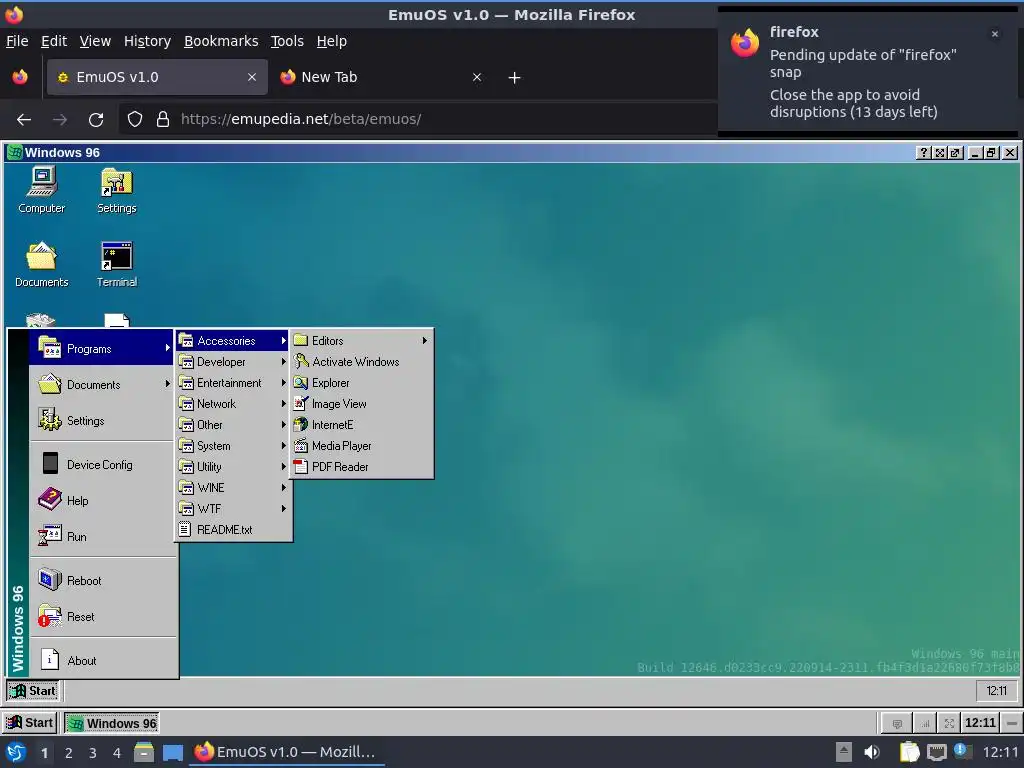
Task: Click the EmuOS v1.0 Mozilla taskbar entry
Action: tap(286, 752)
